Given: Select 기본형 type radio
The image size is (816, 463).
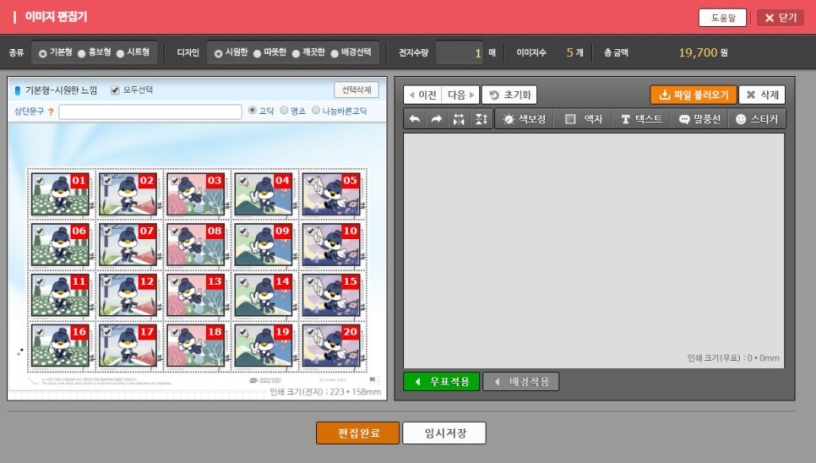Looking at the screenshot, I should click(x=43, y=53).
